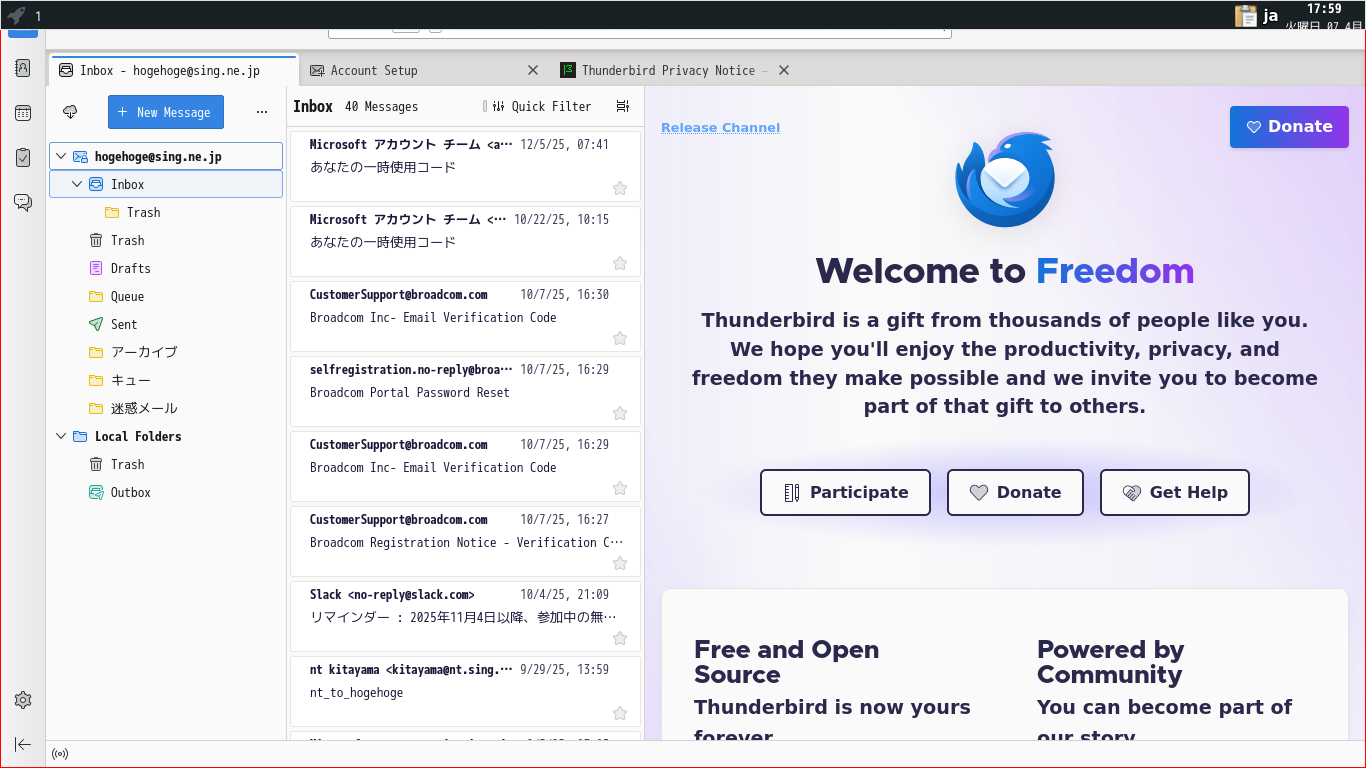This screenshot has width=1366, height=768.
Task: Open the あなたの一時使用コード message from 12/5/25
Action: coord(465,166)
